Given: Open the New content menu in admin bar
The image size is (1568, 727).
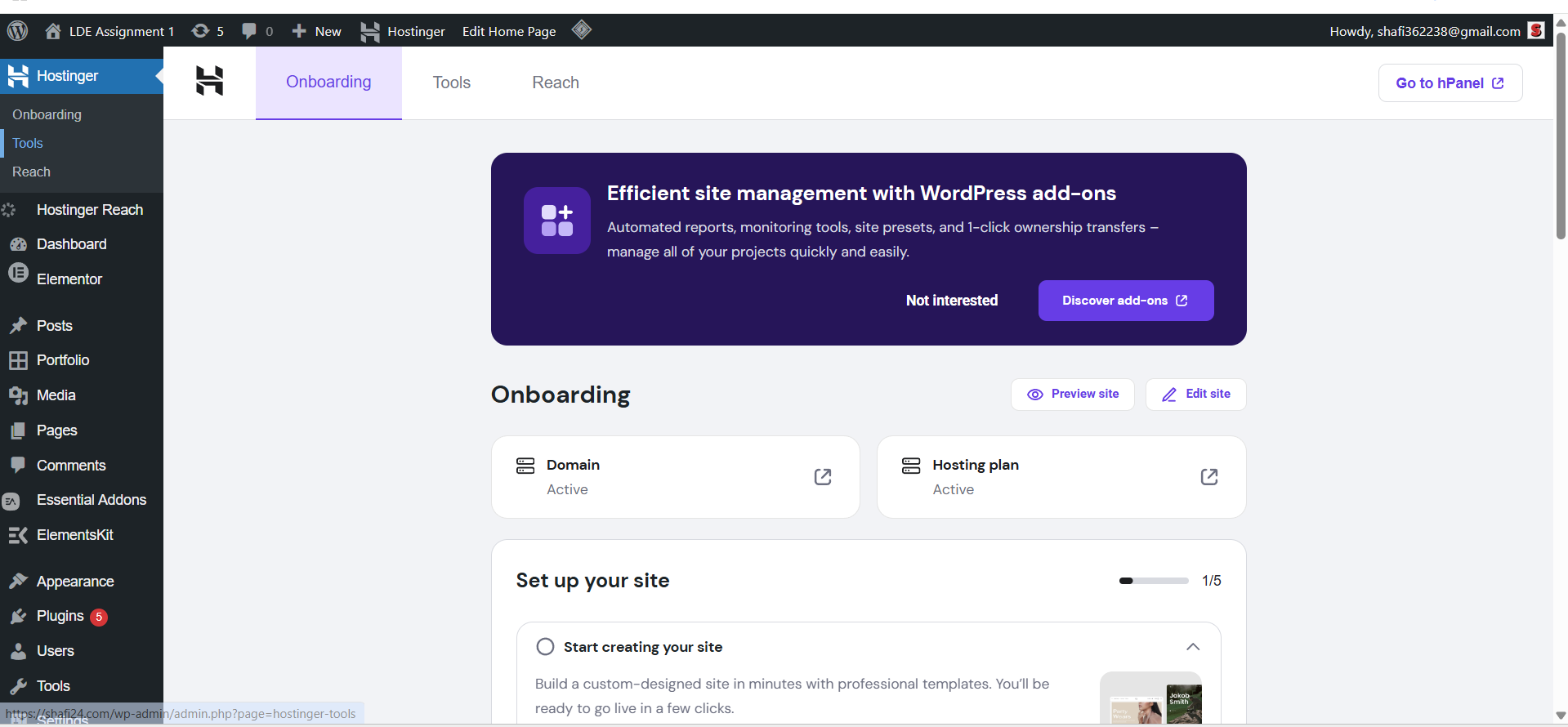Looking at the screenshot, I should [317, 31].
